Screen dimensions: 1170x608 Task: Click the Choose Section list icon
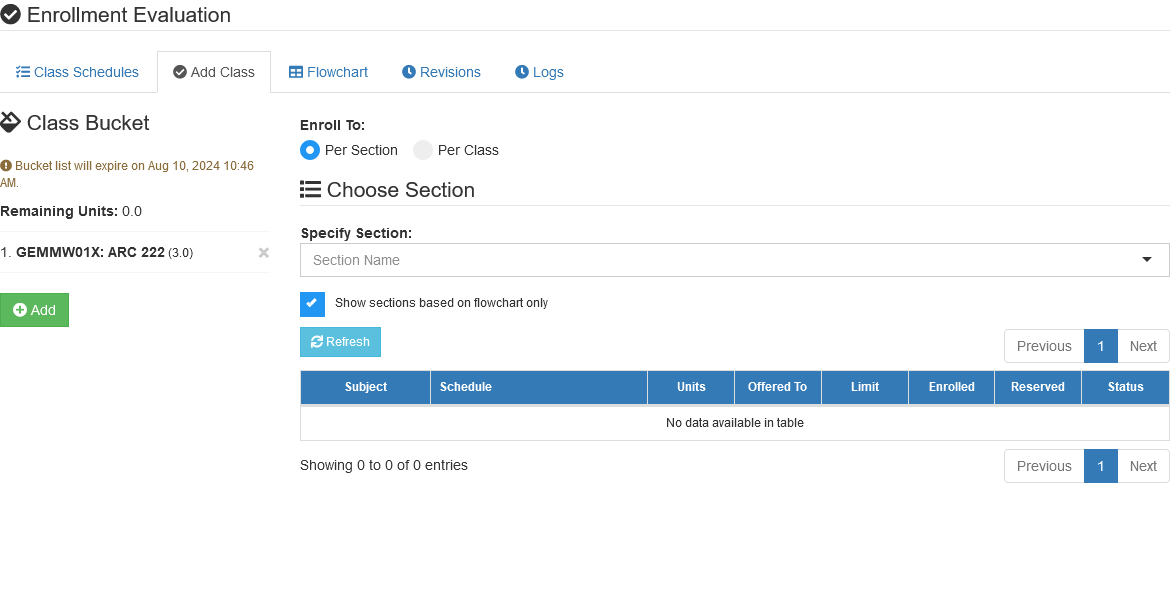310,189
